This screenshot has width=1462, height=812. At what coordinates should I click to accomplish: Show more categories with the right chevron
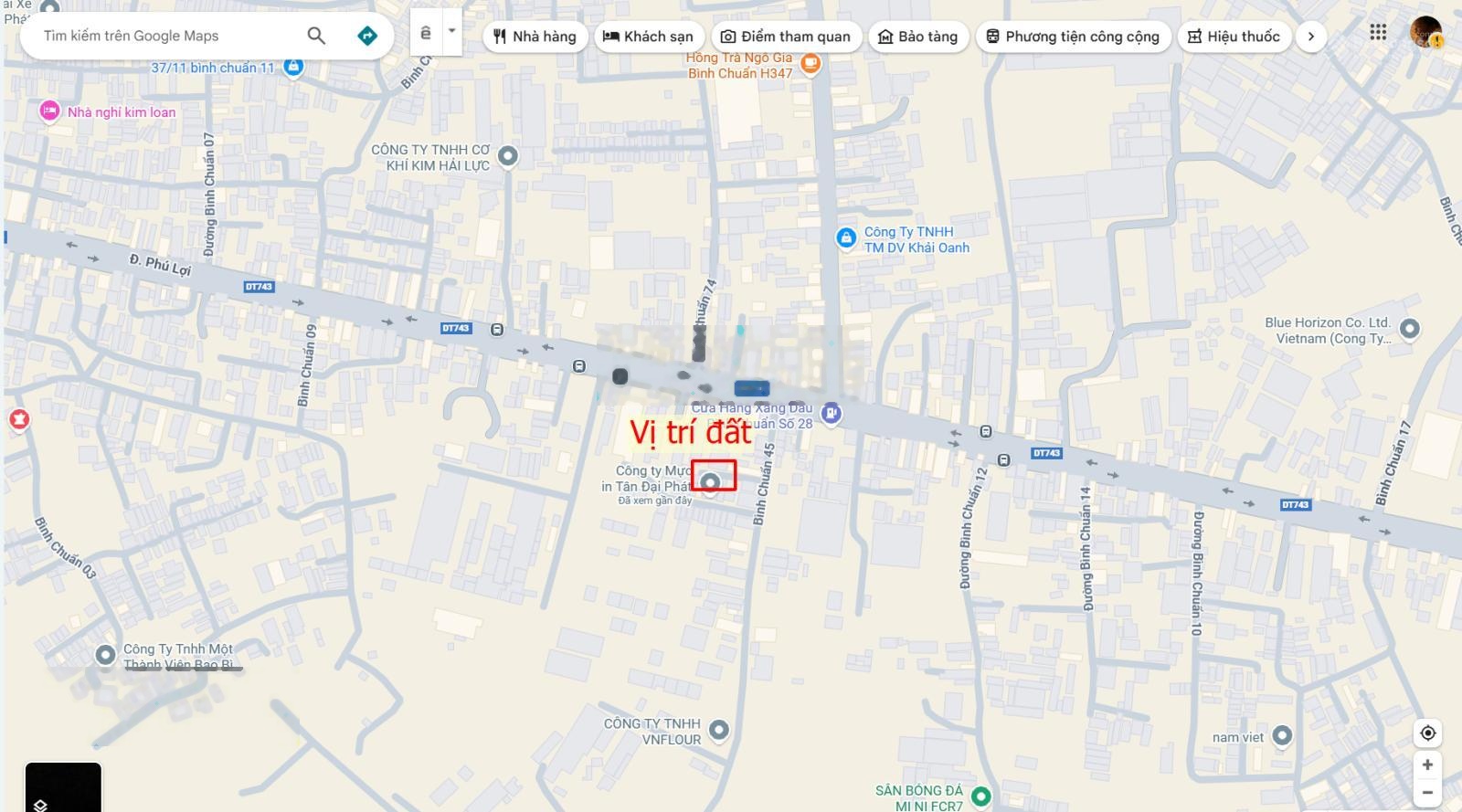pos(1311,37)
